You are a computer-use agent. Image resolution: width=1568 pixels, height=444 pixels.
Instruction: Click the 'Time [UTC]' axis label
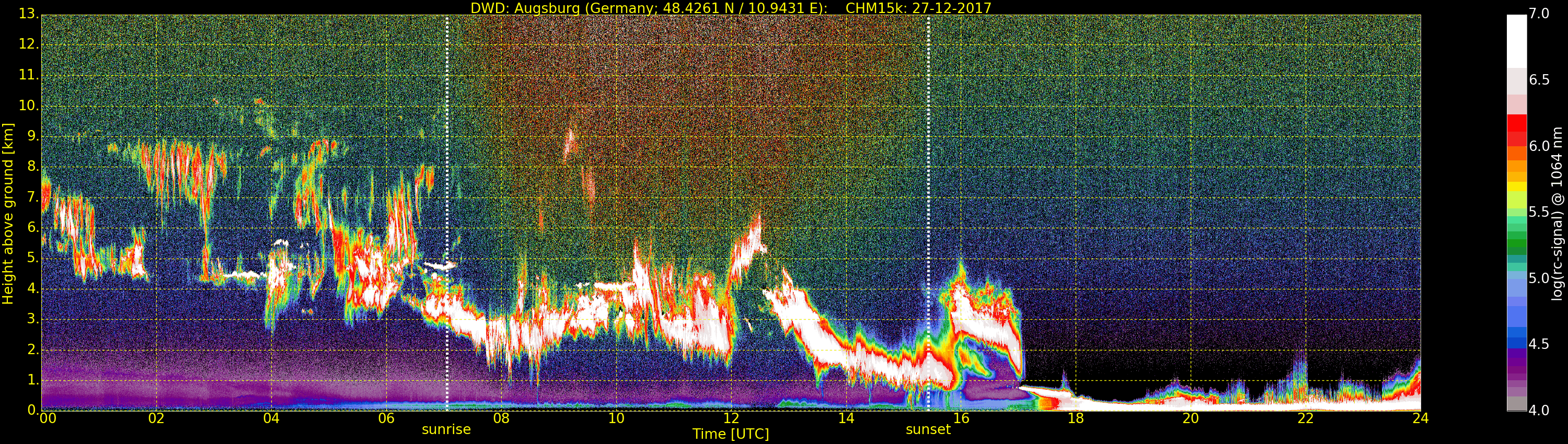[x=731, y=434]
